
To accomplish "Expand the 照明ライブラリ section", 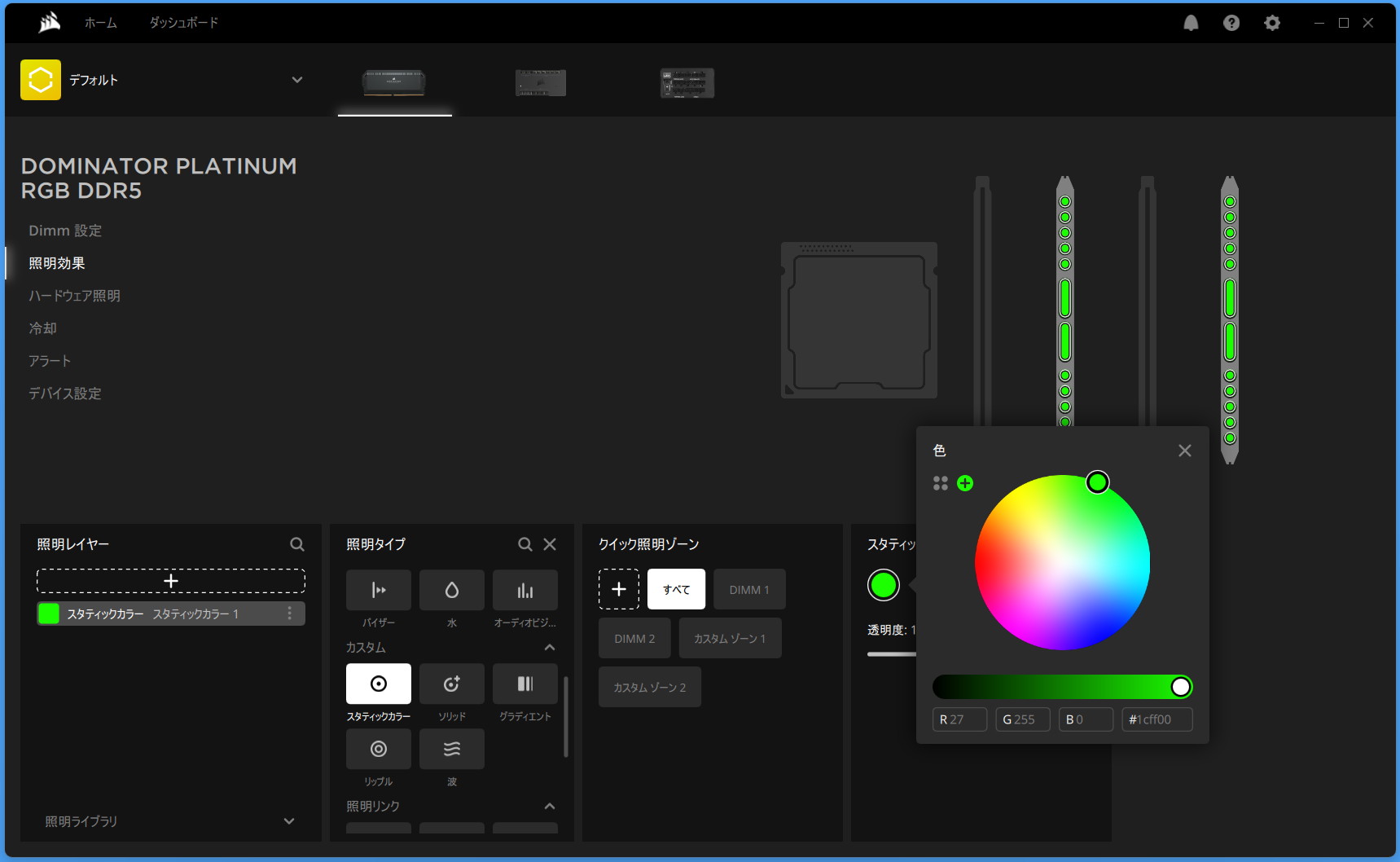I will pos(289,821).
